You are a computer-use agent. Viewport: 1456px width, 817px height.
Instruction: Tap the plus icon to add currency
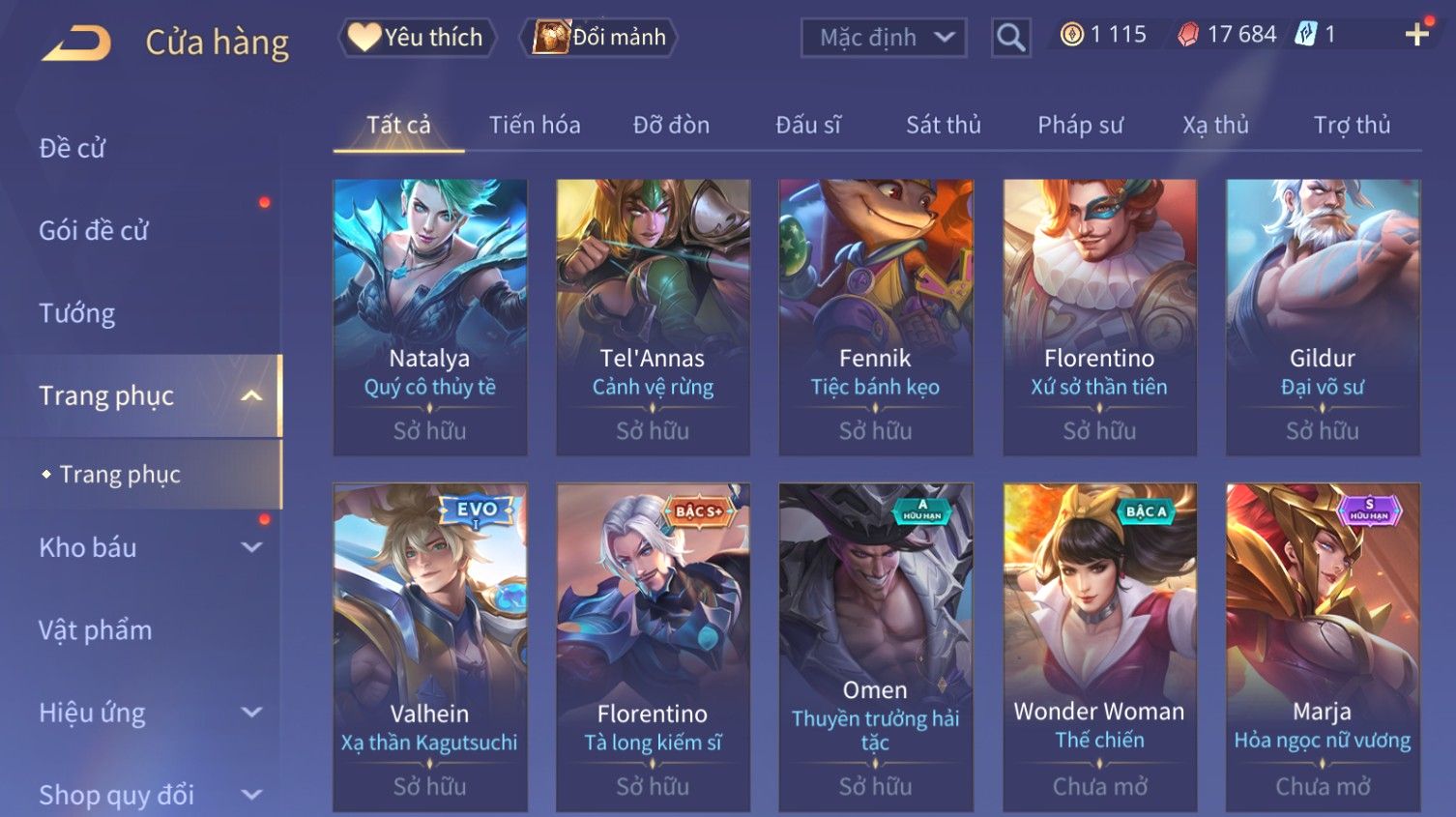1416,36
